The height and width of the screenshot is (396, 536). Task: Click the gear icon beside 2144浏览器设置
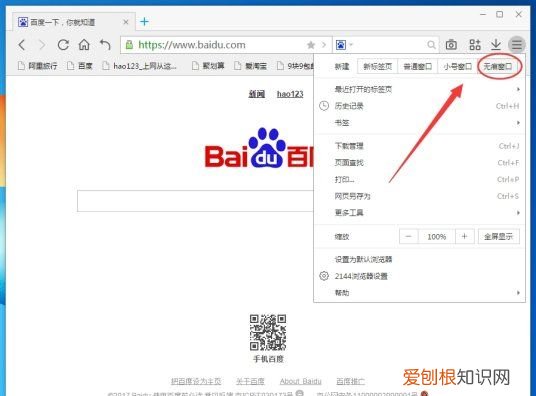[x=324, y=276]
